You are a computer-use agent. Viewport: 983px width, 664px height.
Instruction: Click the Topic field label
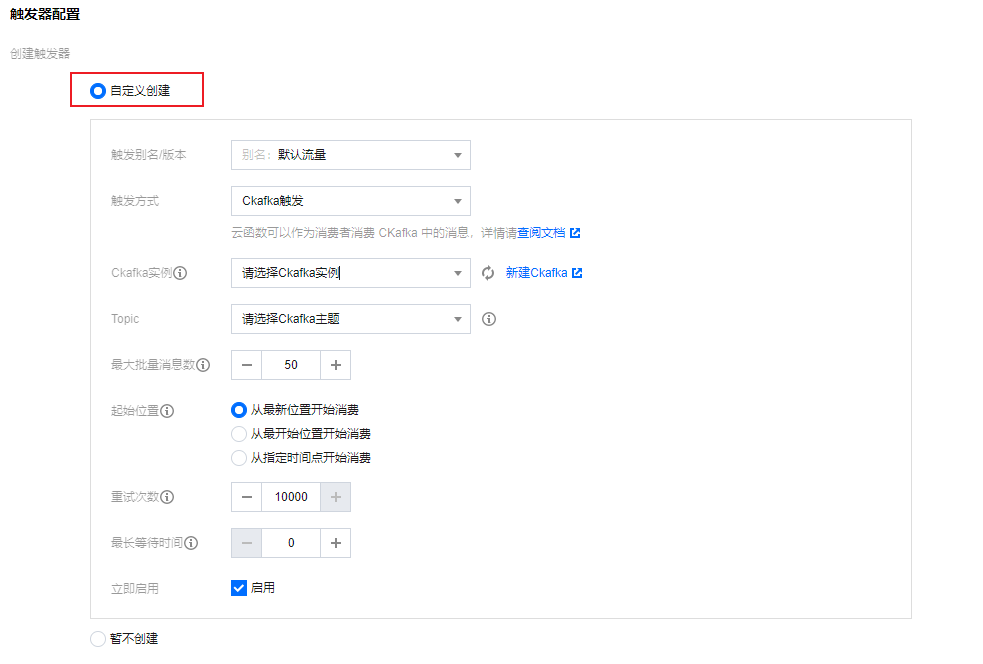pyautogui.click(x=125, y=319)
